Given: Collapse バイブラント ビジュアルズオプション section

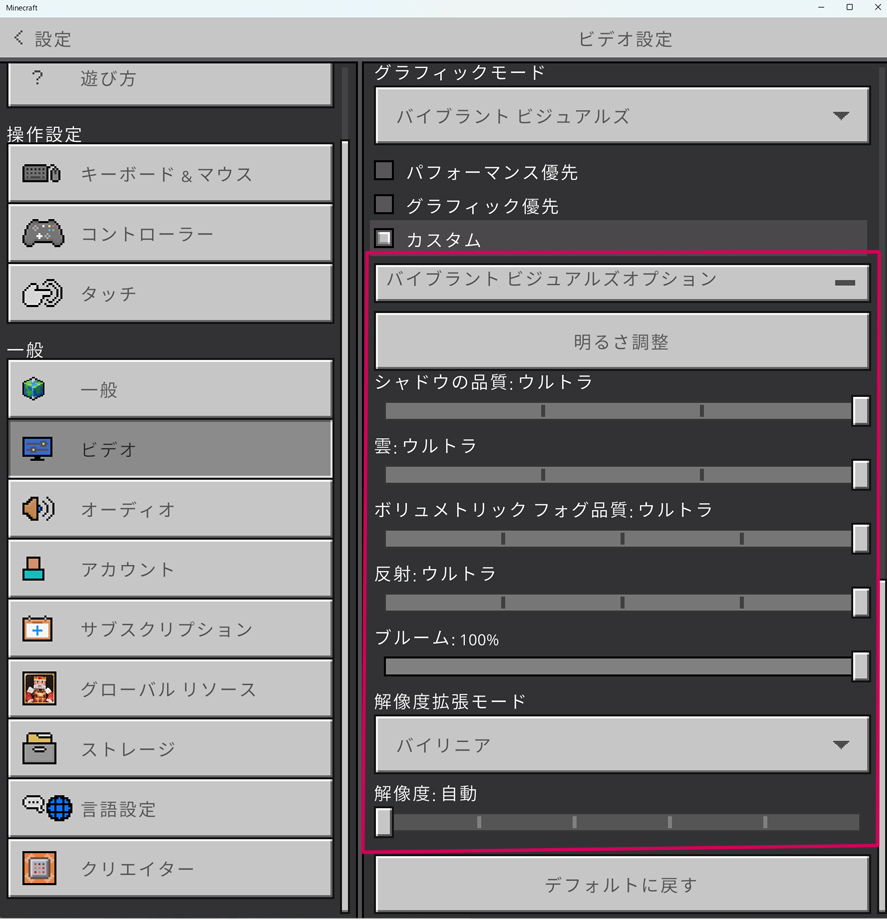Looking at the screenshot, I should [622, 282].
